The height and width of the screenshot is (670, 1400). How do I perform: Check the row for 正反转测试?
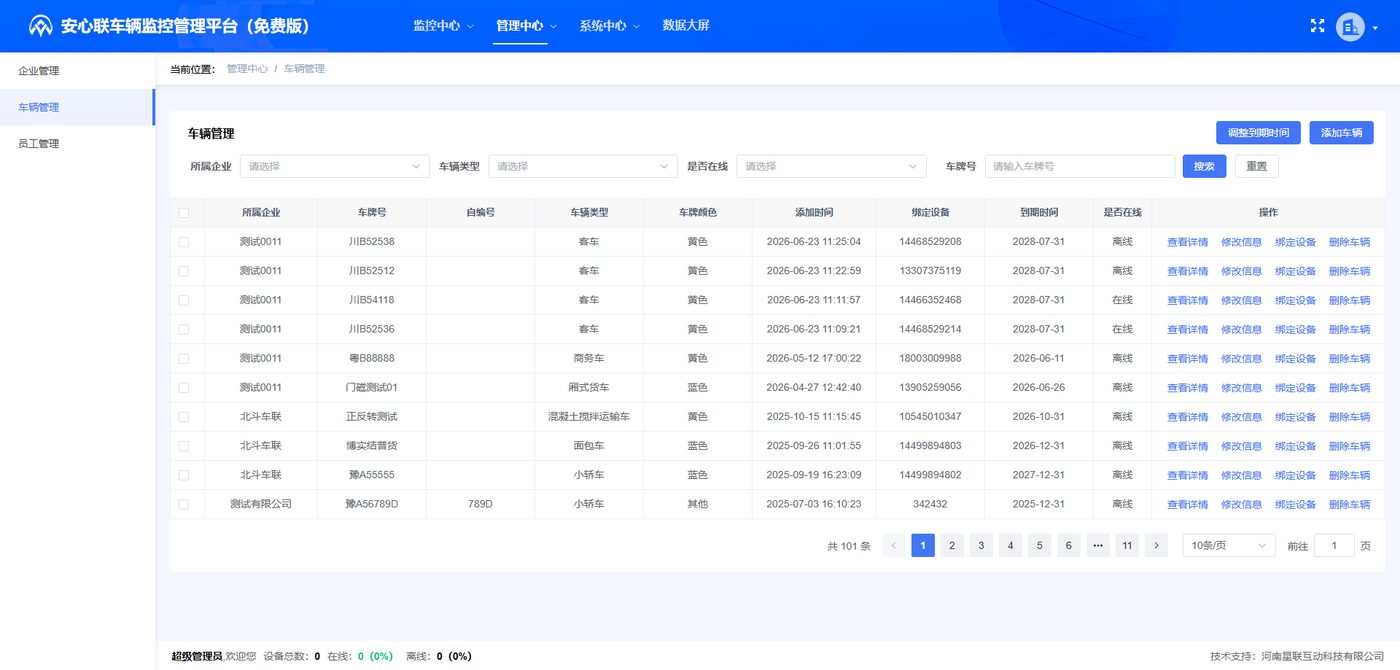point(183,416)
